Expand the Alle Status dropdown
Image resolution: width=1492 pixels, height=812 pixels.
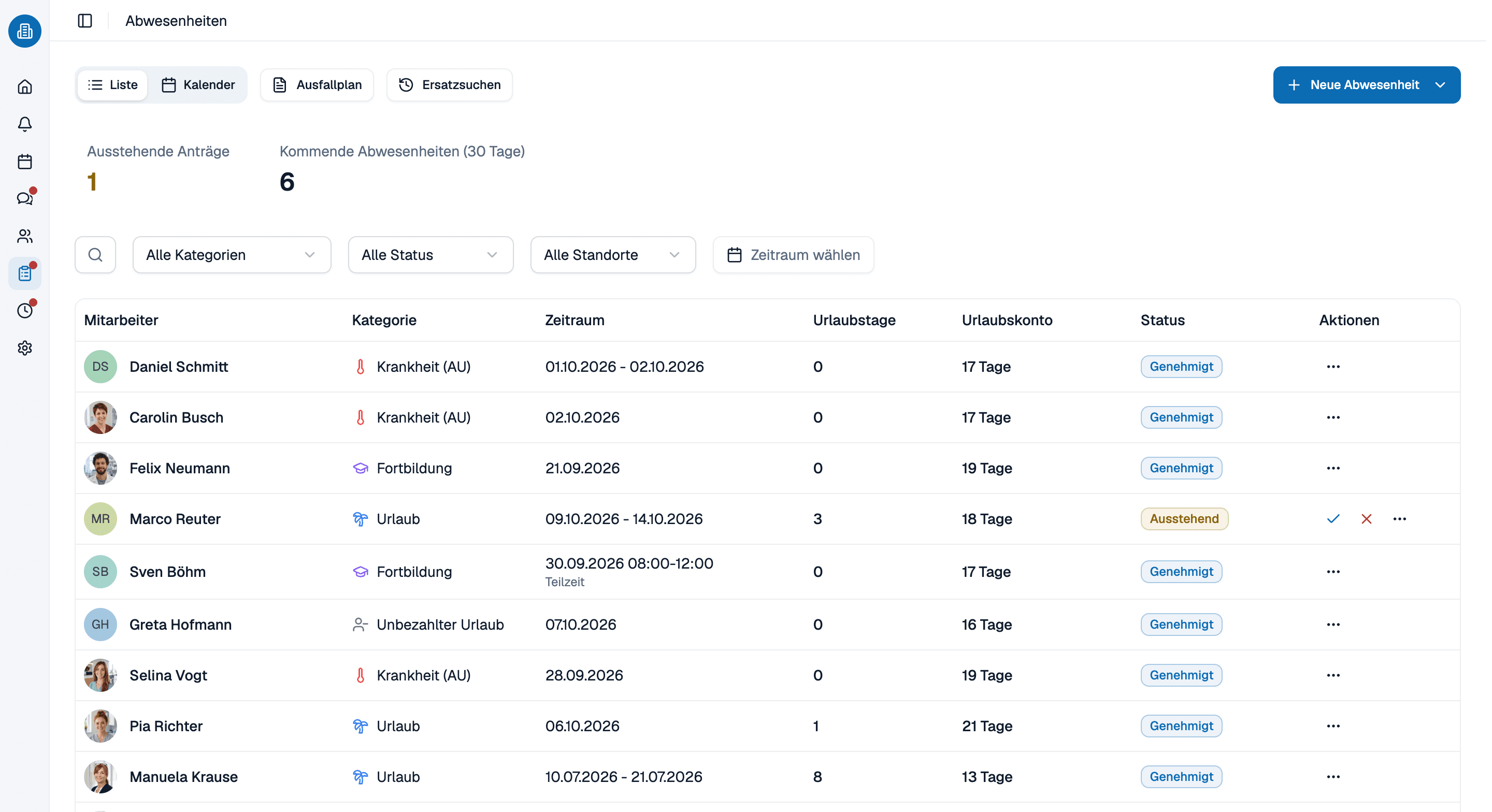click(x=431, y=255)
